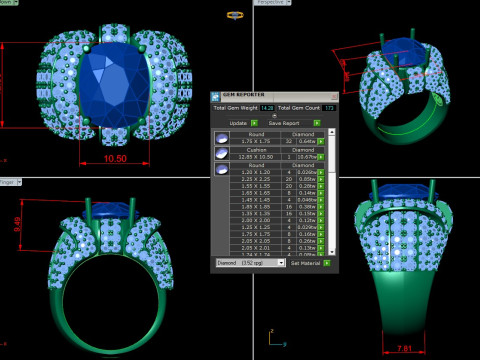This screenshot has width=480, height=360.
Task: Click the Save Report label
Action: click(284, 123)
